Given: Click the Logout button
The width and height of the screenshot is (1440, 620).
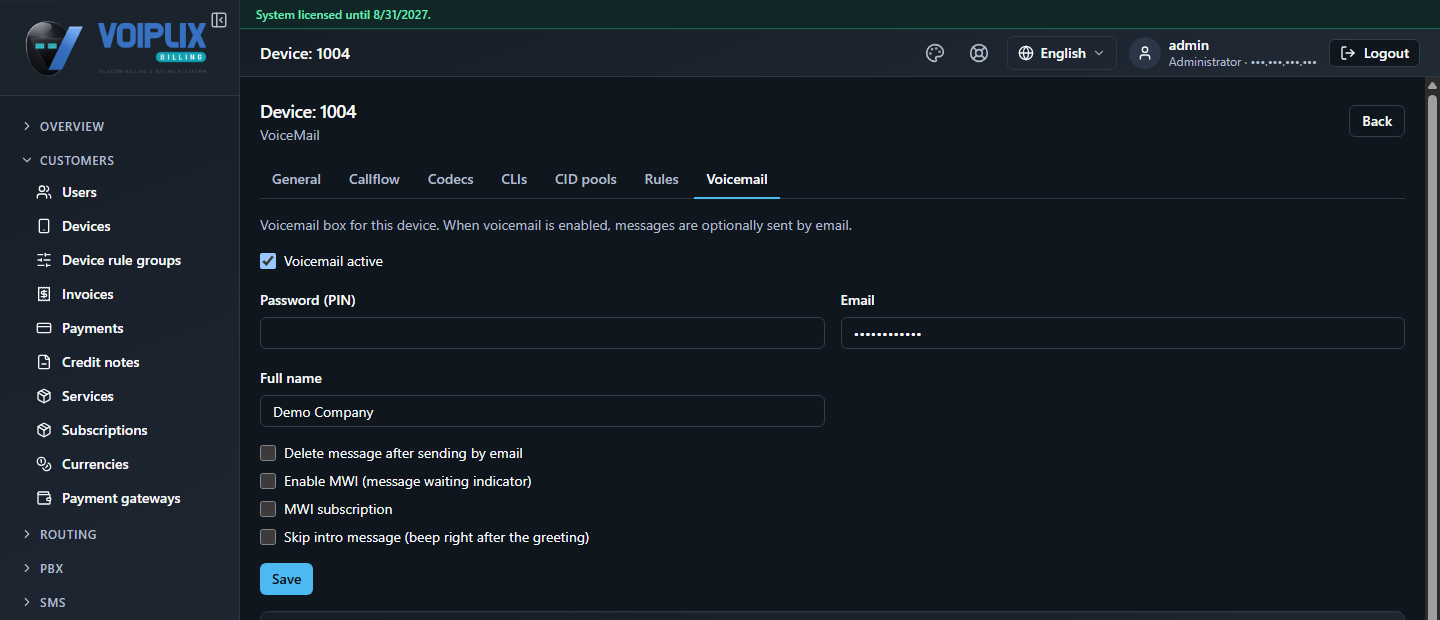Looking at the screenshot, I should click(1374, 53).
